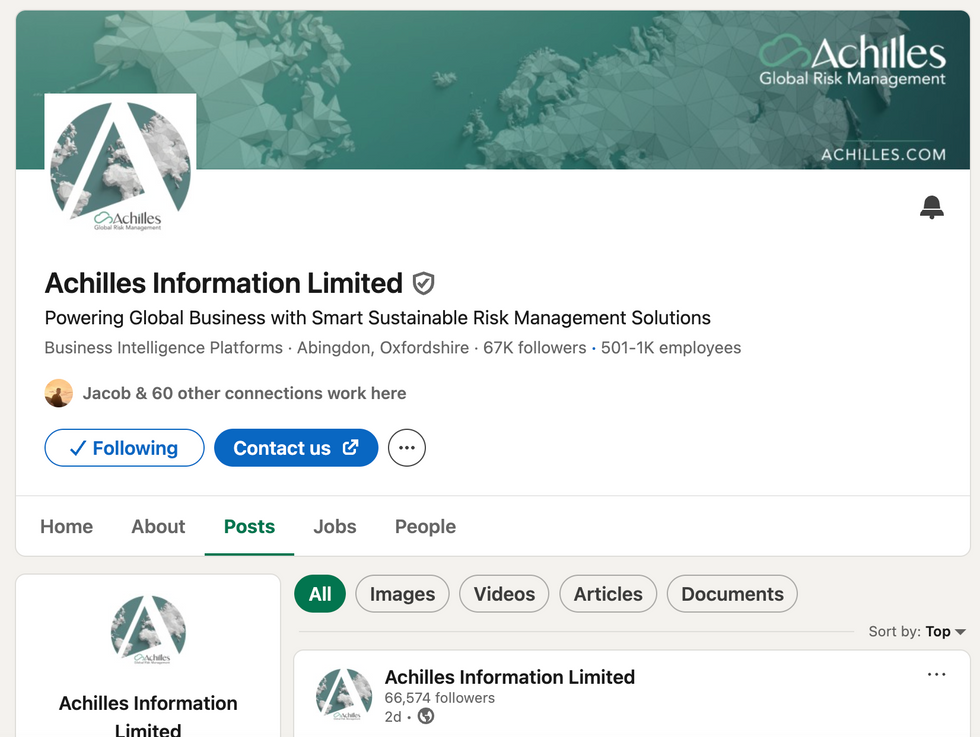Image resolution: width=980 pixels, height=737 pixels.
Task: Click the Contact us button
Action: point(296,448)
